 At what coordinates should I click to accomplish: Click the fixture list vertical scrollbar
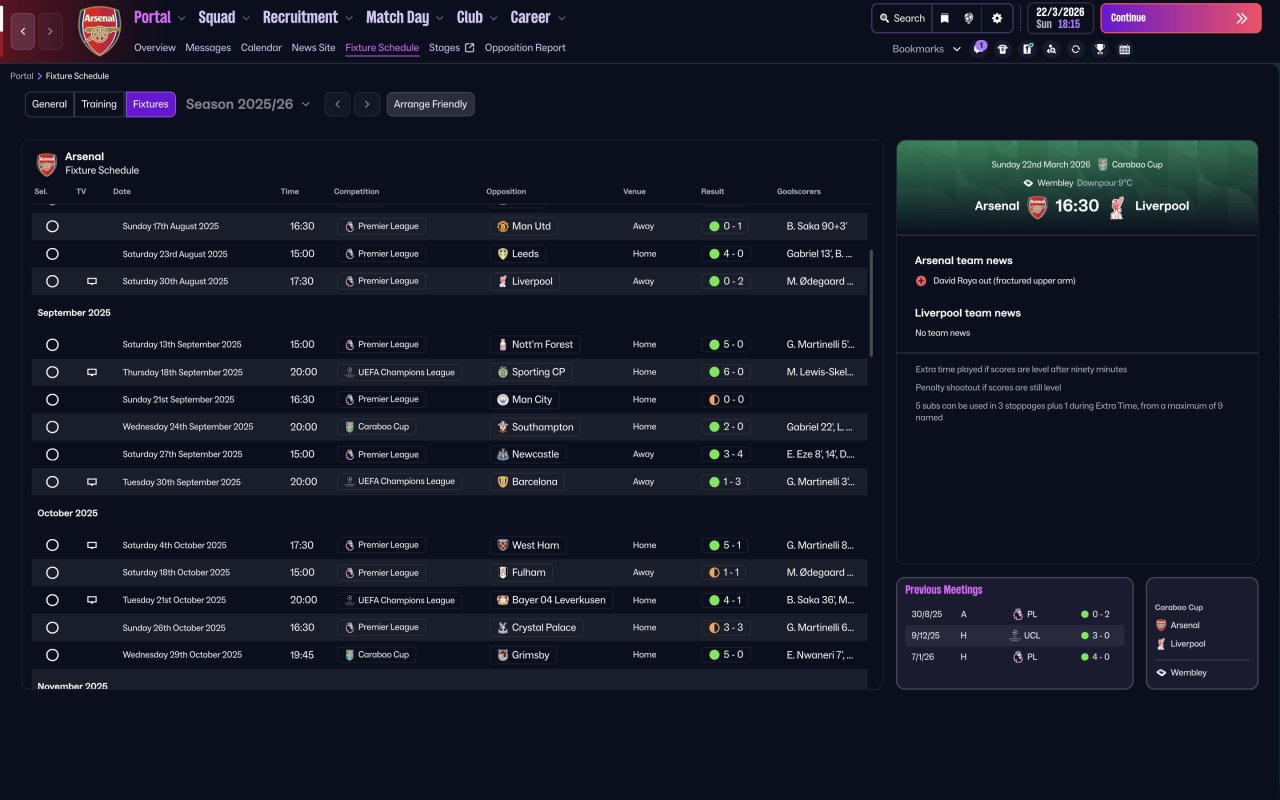872,303
